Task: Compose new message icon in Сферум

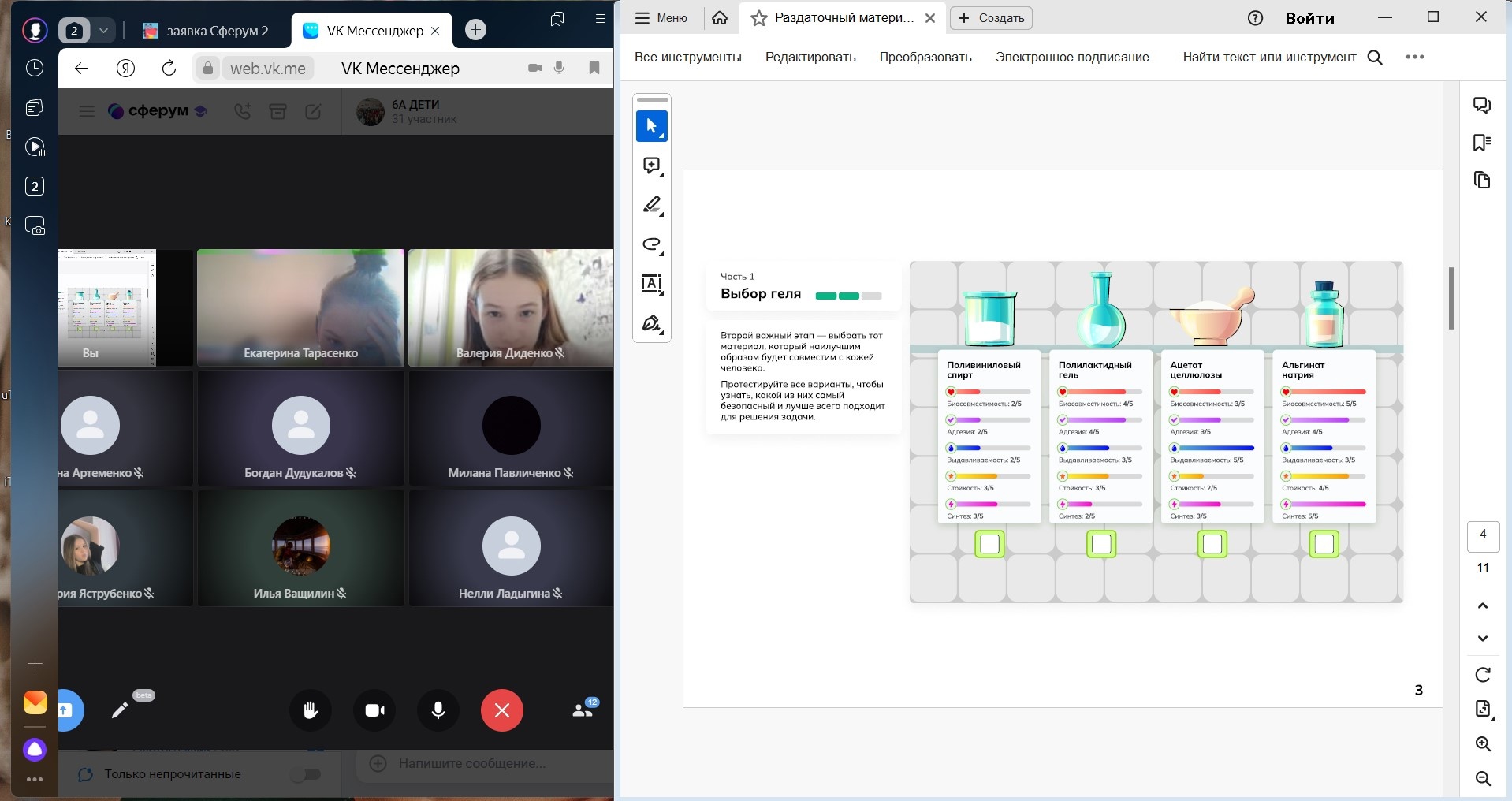Action: [313, 111]
